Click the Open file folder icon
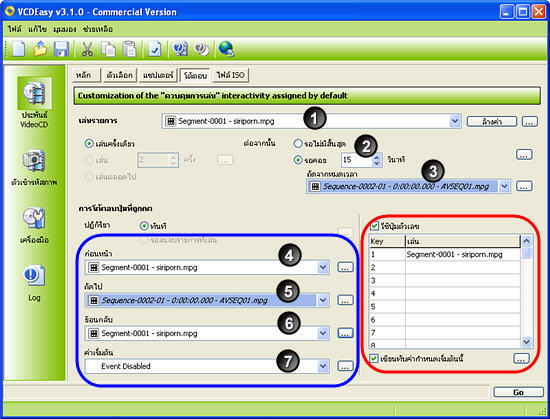Image resolution: width=550 pixels, height=419 pixels. click(x=40, y=48)
